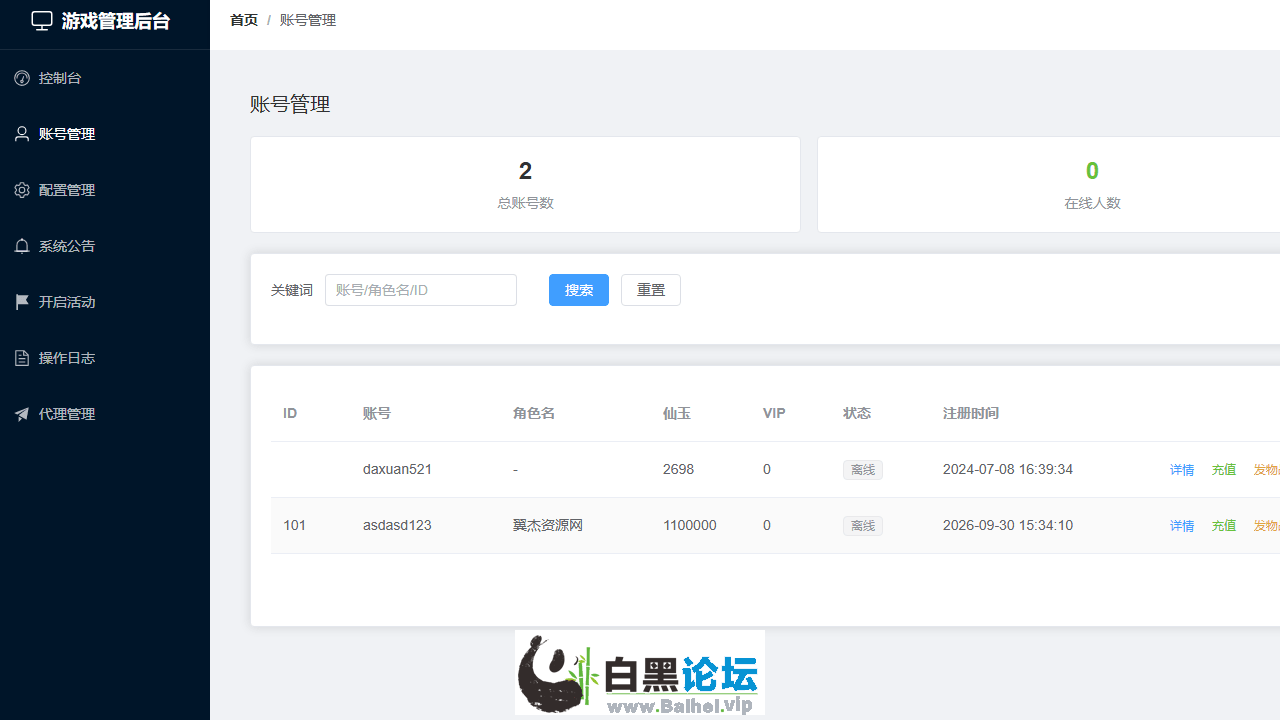Click the gear icon for 配置管理
The width and height of the screenshot is (1280, 720).
coord(22,190)
